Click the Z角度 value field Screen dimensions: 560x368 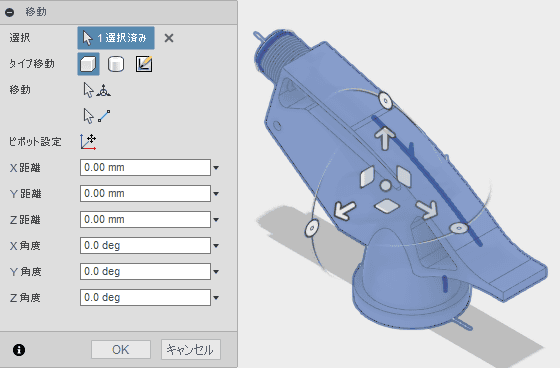click(145, 298)
